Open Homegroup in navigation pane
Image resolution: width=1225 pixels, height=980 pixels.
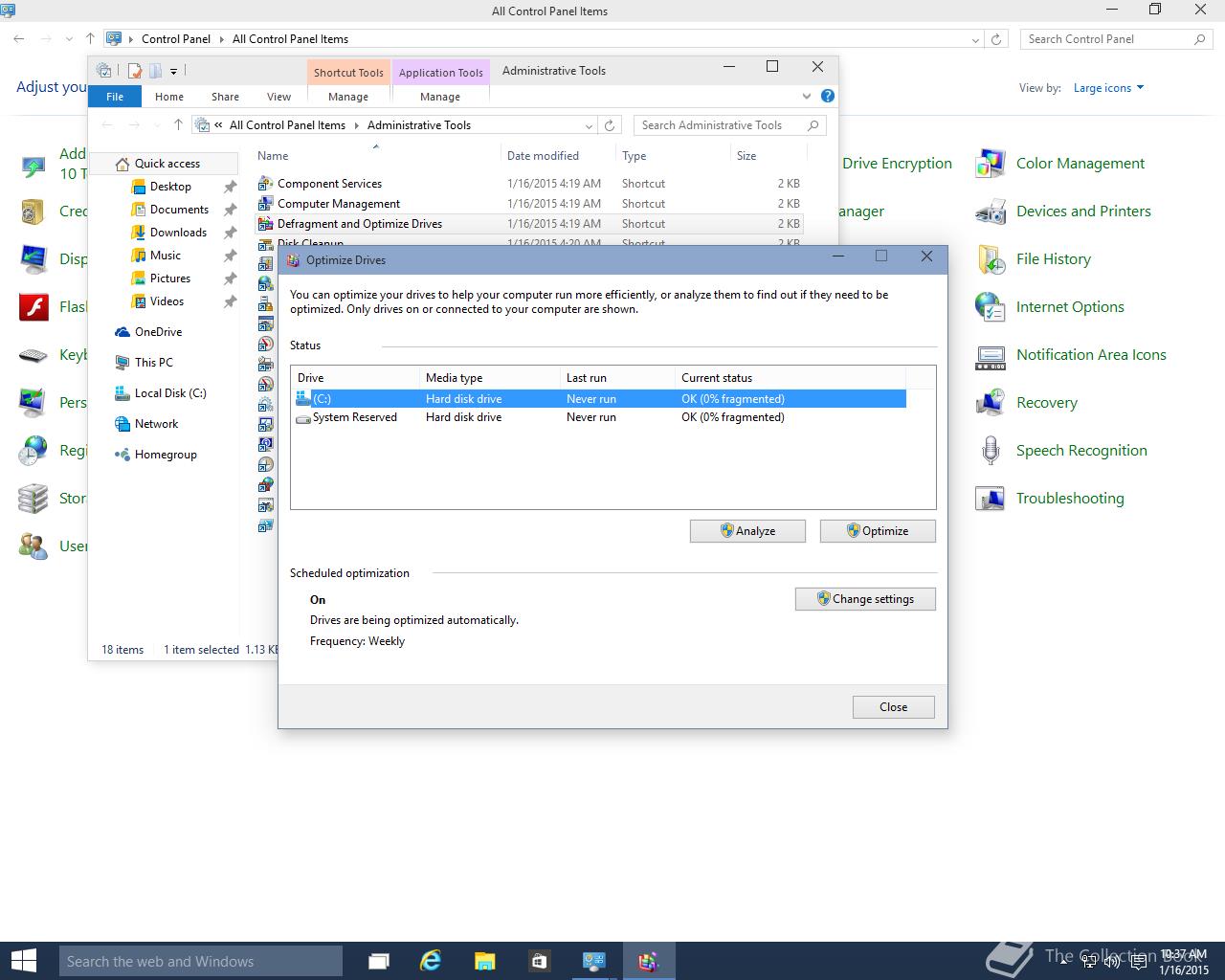[x=166, y=455]
